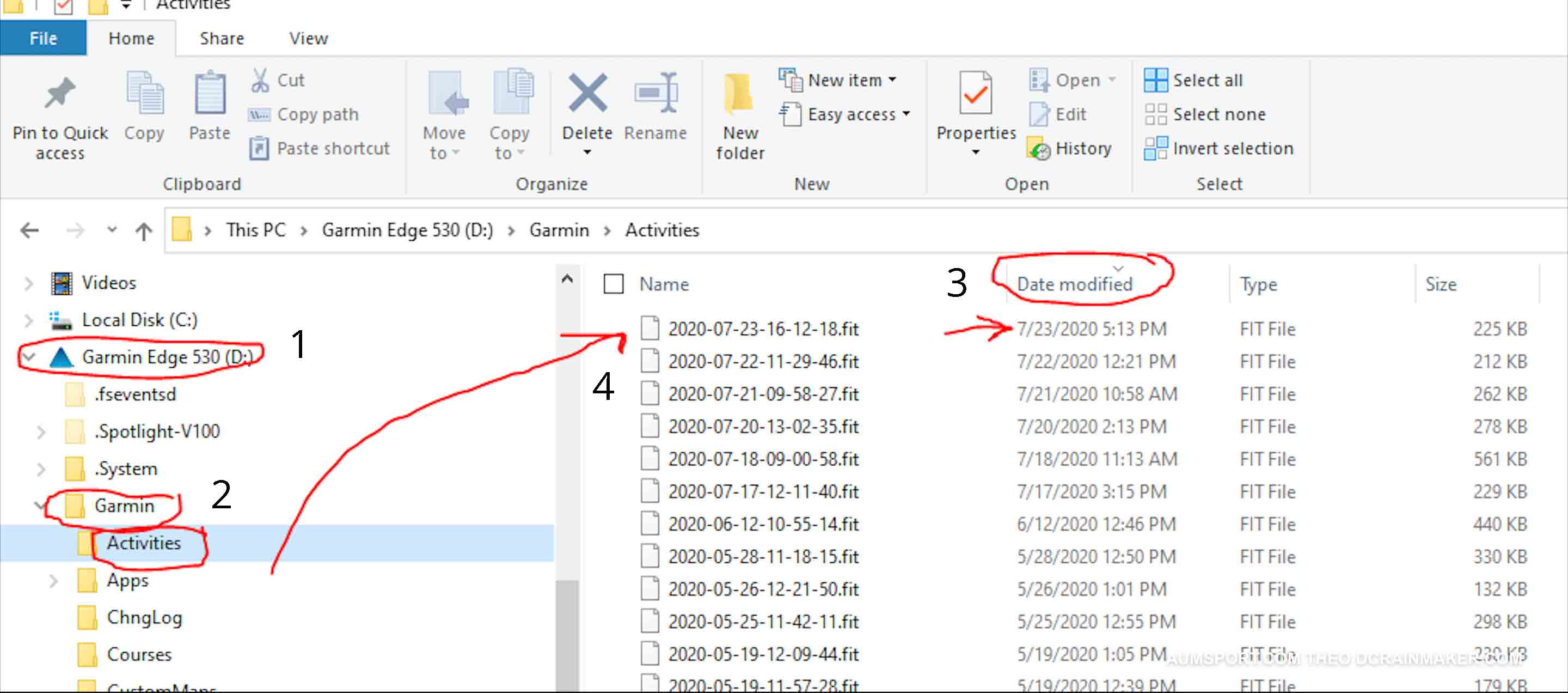Viewport: 1568px width, 693px height.
Task: Click Garmin Edge 530 (D:) breadcrumb
Action: point(407,230)
